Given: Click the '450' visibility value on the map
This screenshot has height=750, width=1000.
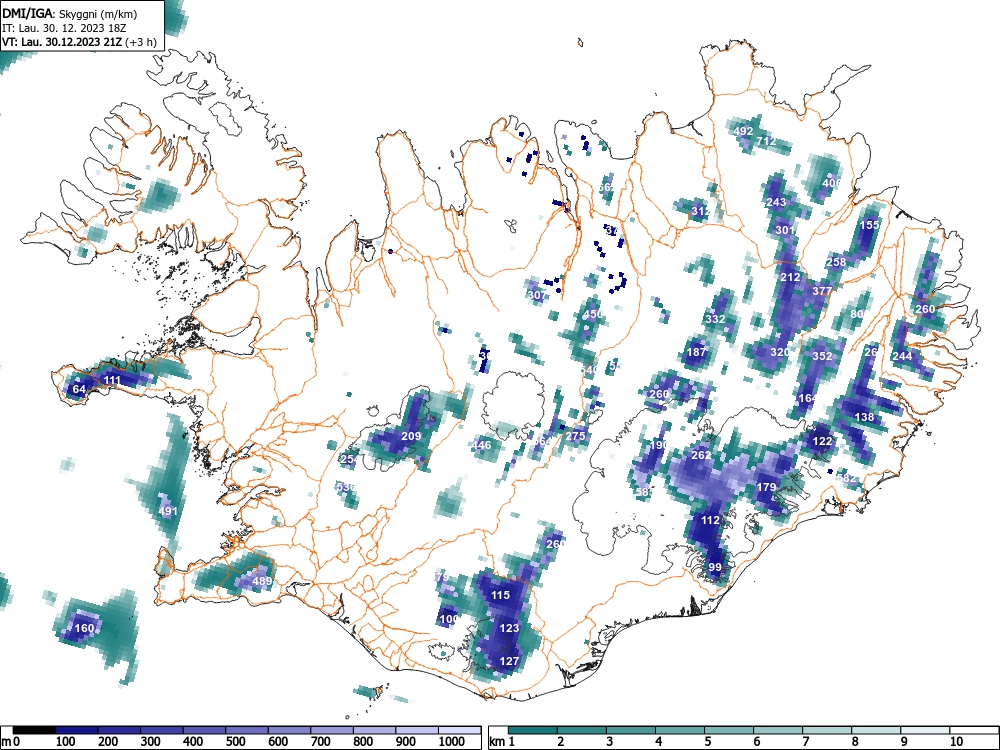Looking at the screenshot, I should (x=593, y=314).
